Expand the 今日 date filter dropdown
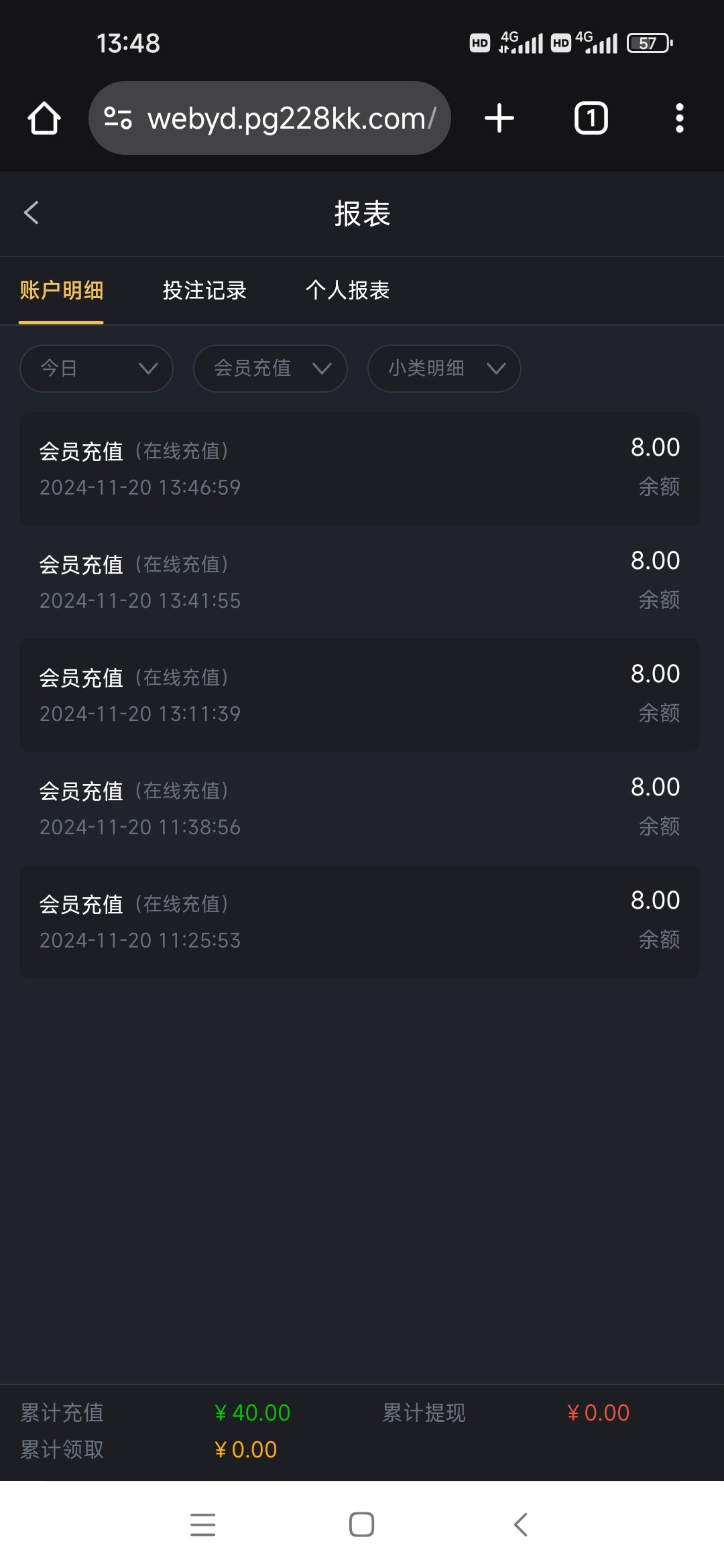 [97, 369]
